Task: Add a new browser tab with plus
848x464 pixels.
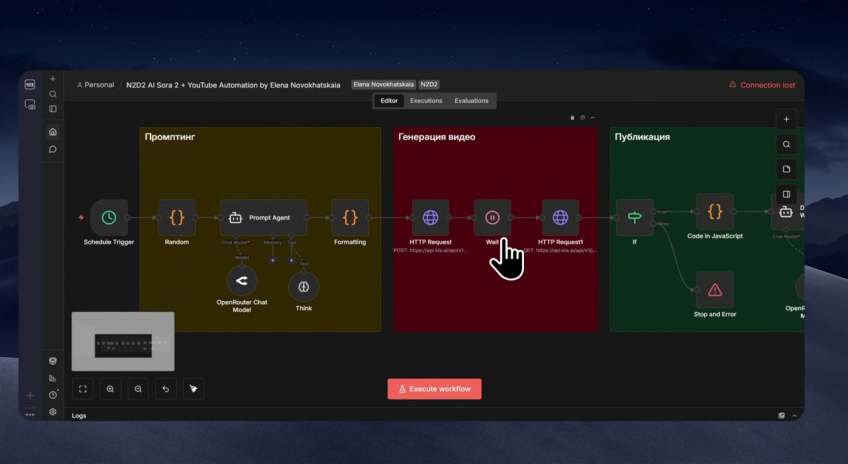Action: coord(30,396)
